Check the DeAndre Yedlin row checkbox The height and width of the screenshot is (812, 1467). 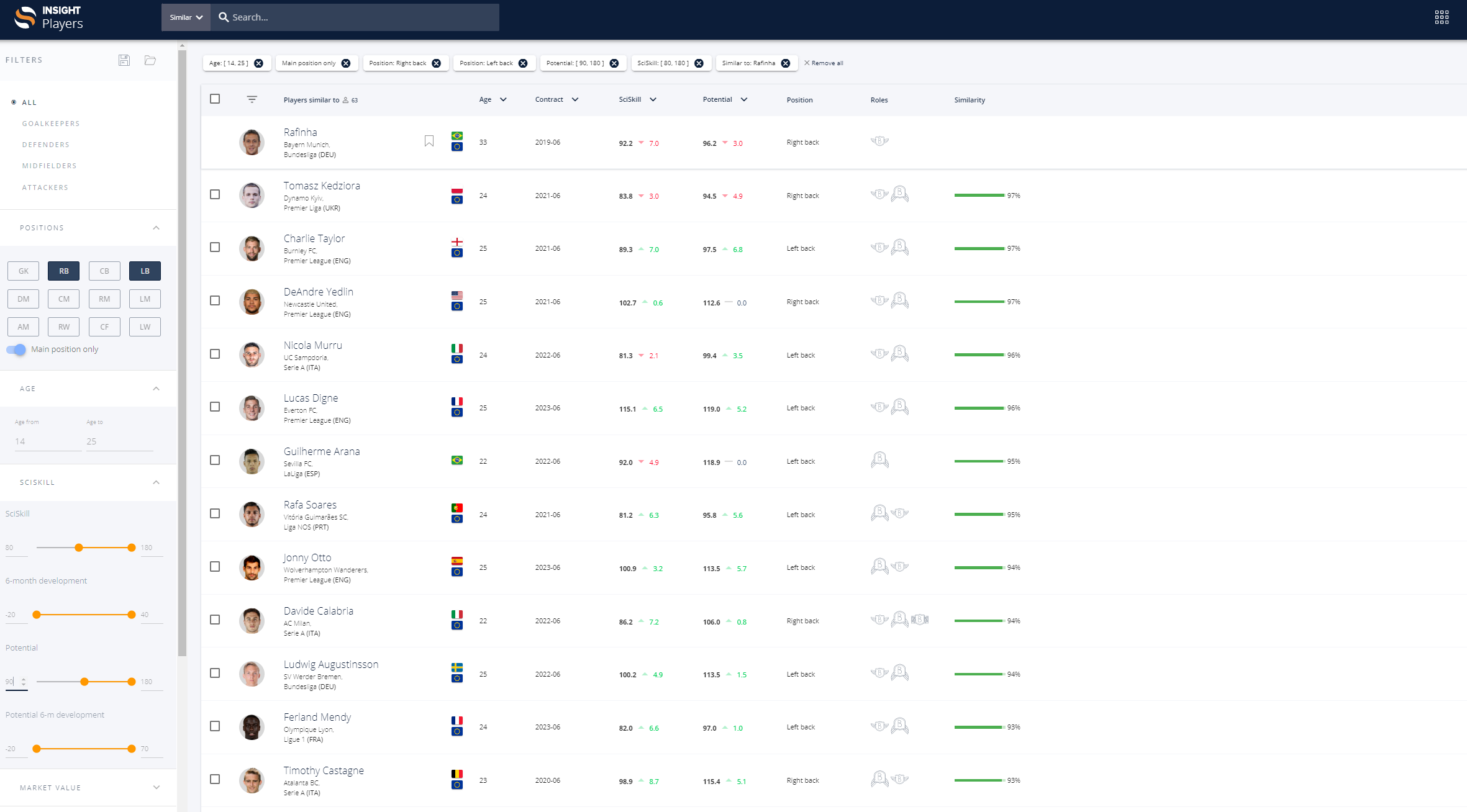coord(215,300)
